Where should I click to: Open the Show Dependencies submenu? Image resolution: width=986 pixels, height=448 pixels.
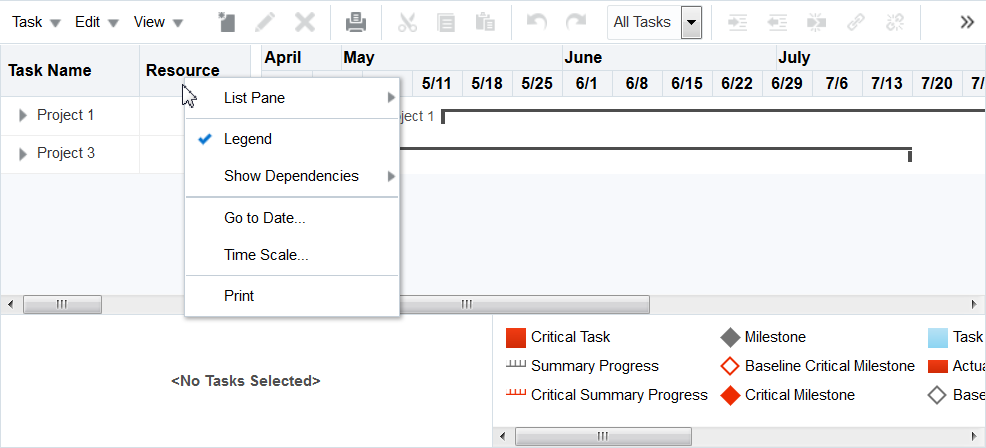[292, 176]
